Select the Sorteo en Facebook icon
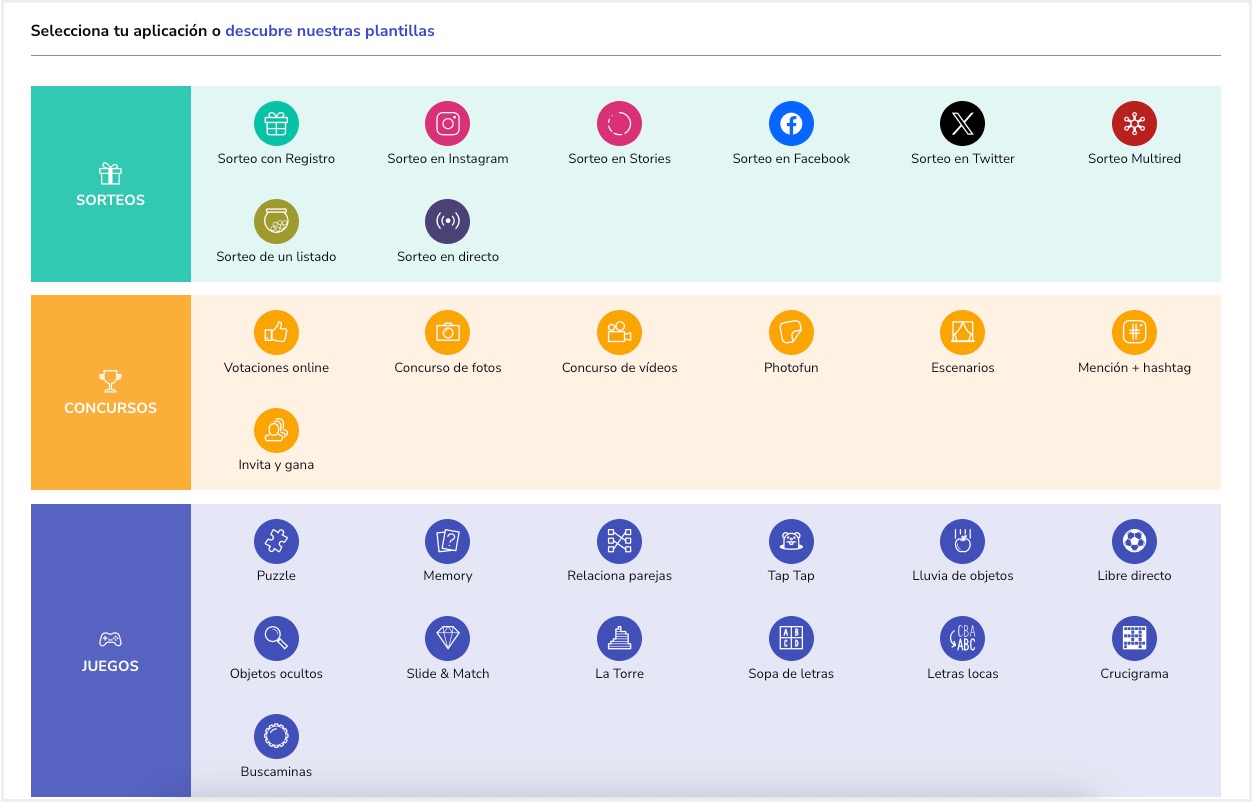This screenshot has width=1252, height=803. point(790,124)
